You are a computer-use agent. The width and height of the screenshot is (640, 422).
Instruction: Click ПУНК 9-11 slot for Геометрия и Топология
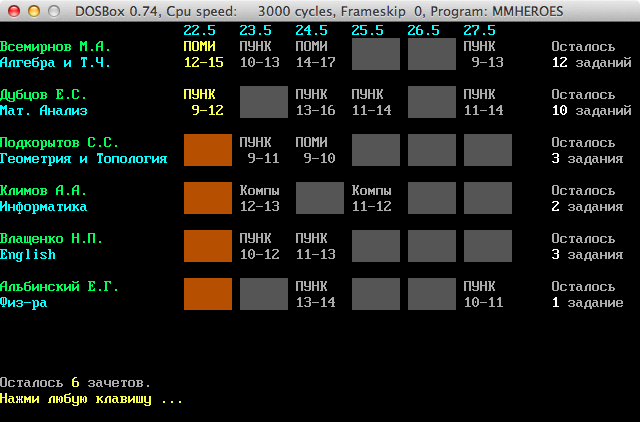pos(259,150)
